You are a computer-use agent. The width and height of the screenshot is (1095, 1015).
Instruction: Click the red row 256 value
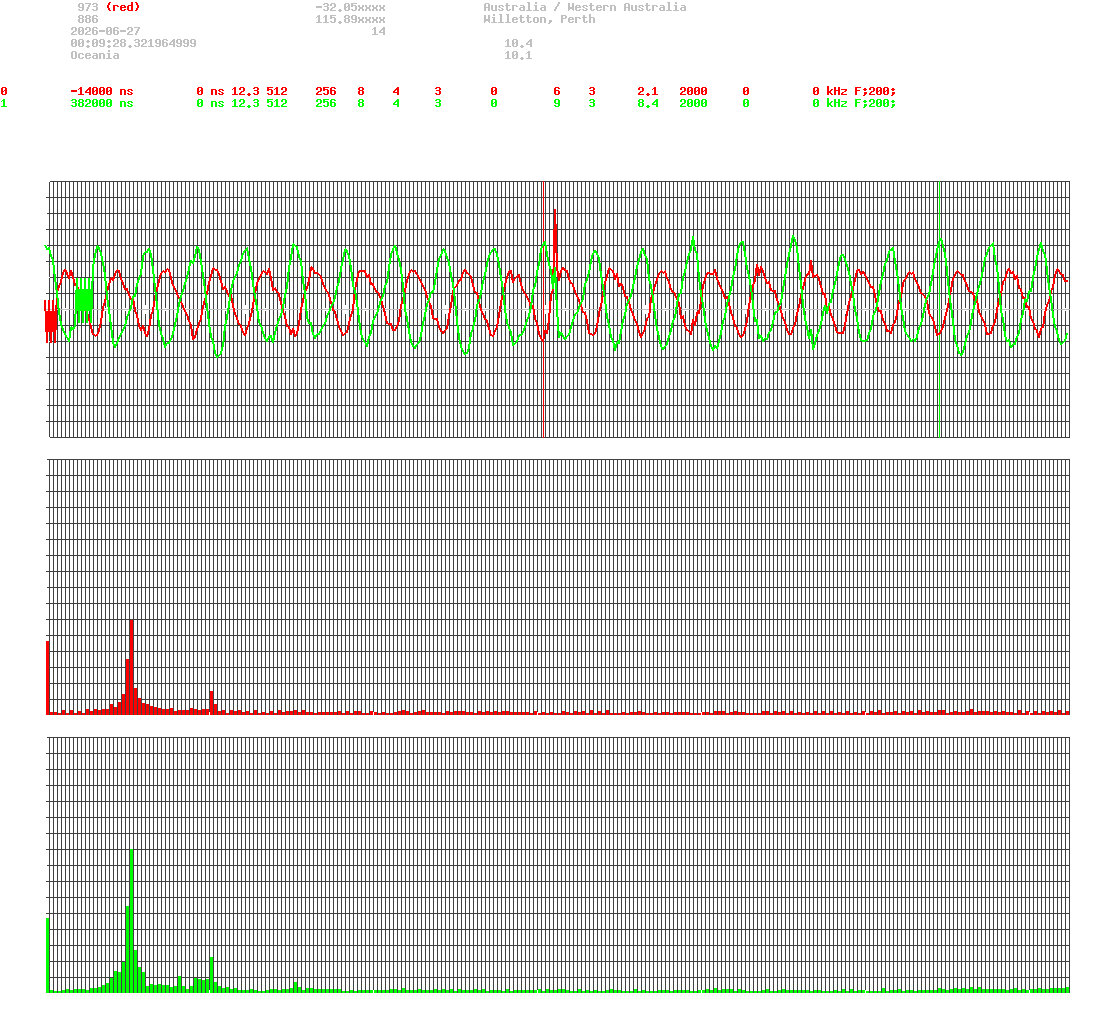(x=325, y=92)
